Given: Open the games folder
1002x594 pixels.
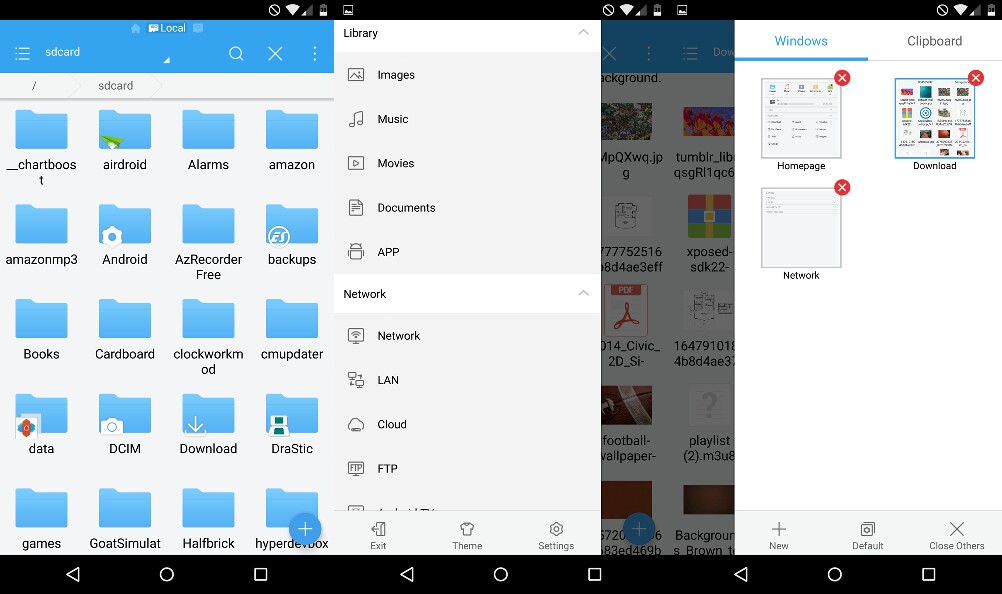Looking at the screenshot, I should [x=42, y=519].
